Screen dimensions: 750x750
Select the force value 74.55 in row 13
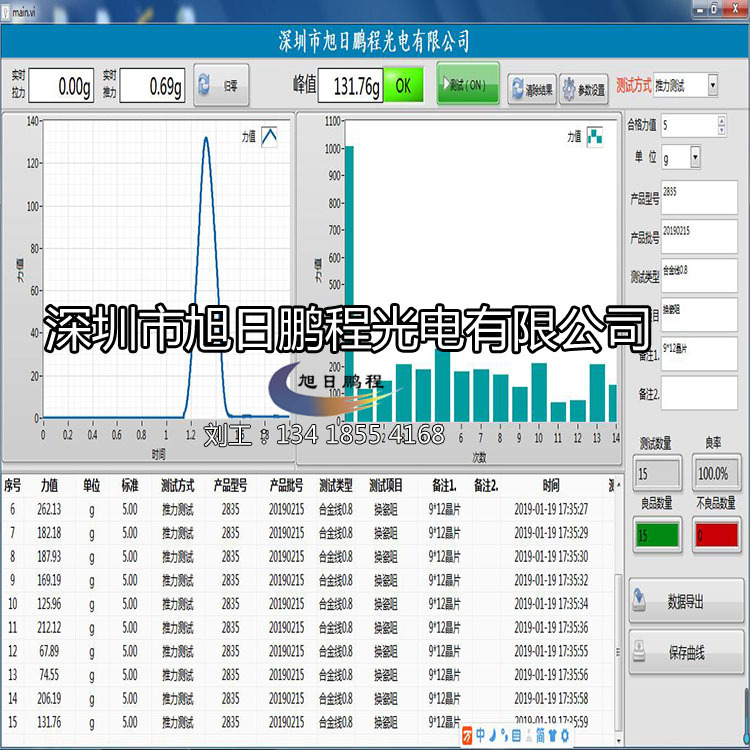tap(49, 674)
